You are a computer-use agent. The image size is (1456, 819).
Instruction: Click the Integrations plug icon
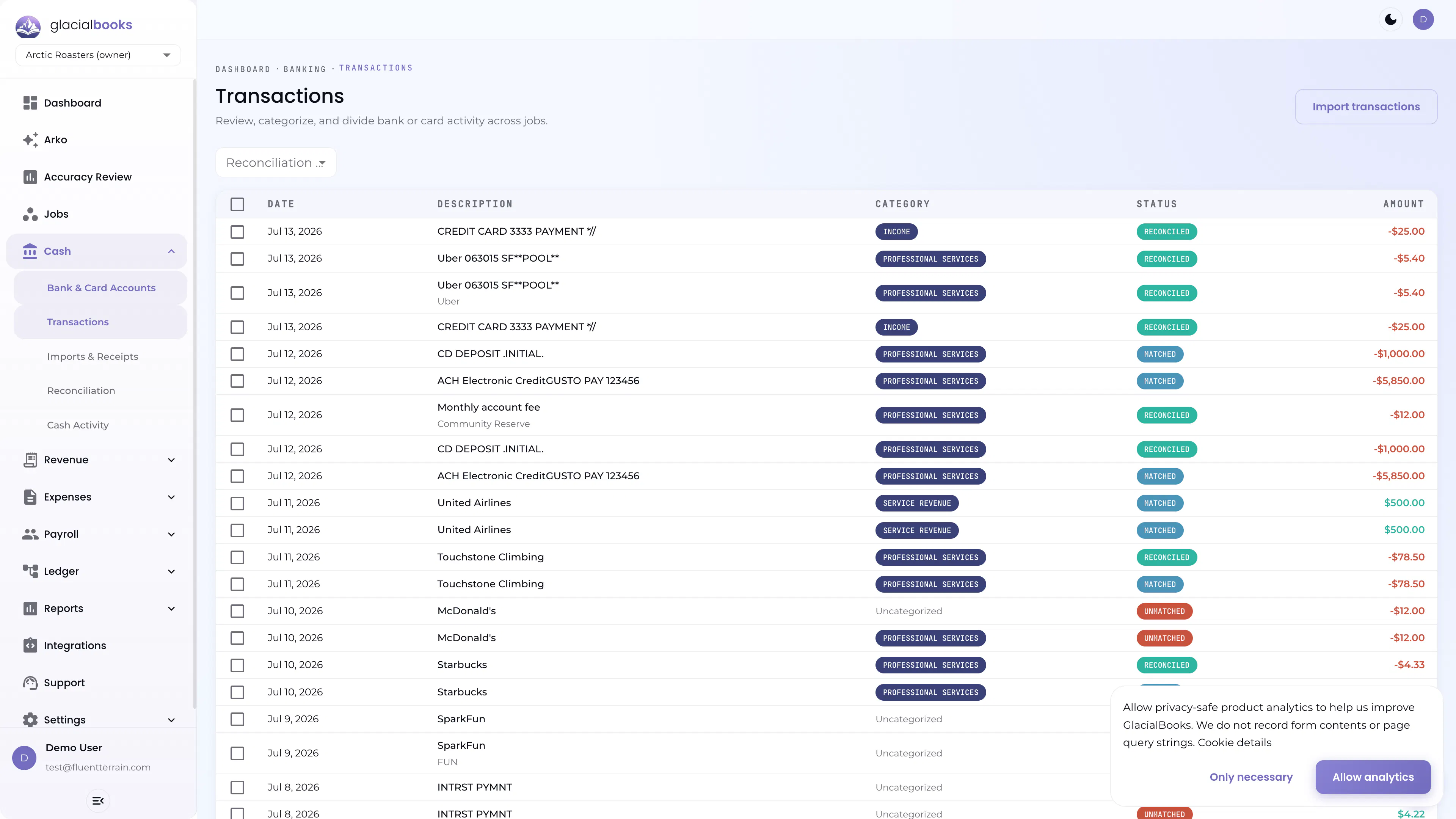pyautogui.click(x=30, y=645)
